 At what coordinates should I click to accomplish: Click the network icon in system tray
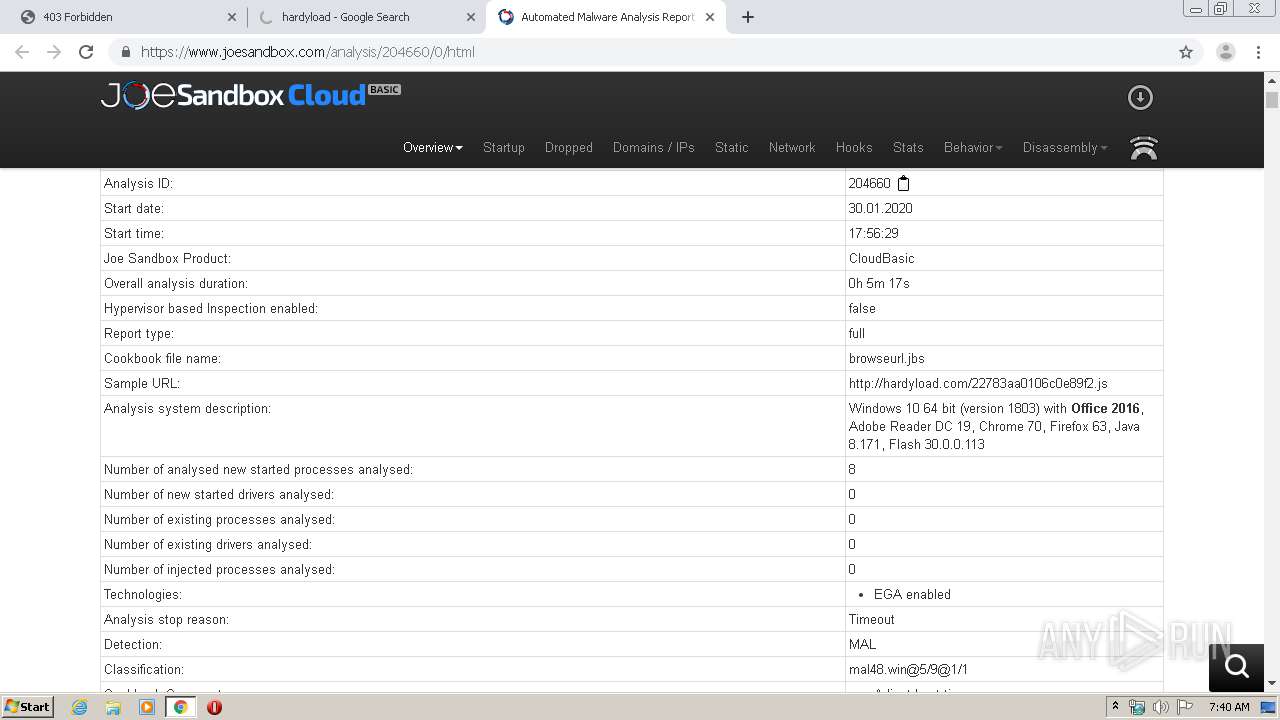coord(1137,707)
